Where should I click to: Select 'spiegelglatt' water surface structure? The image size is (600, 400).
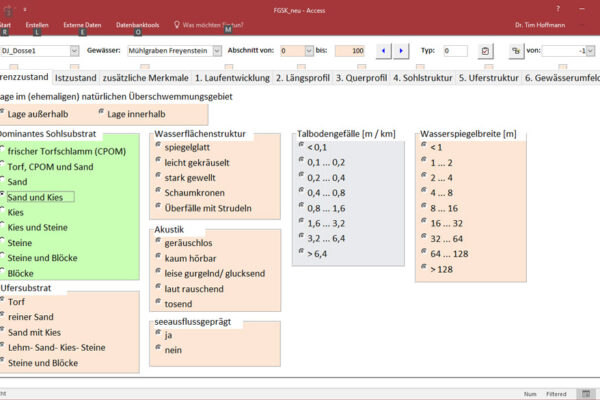[x=183, y=147]
